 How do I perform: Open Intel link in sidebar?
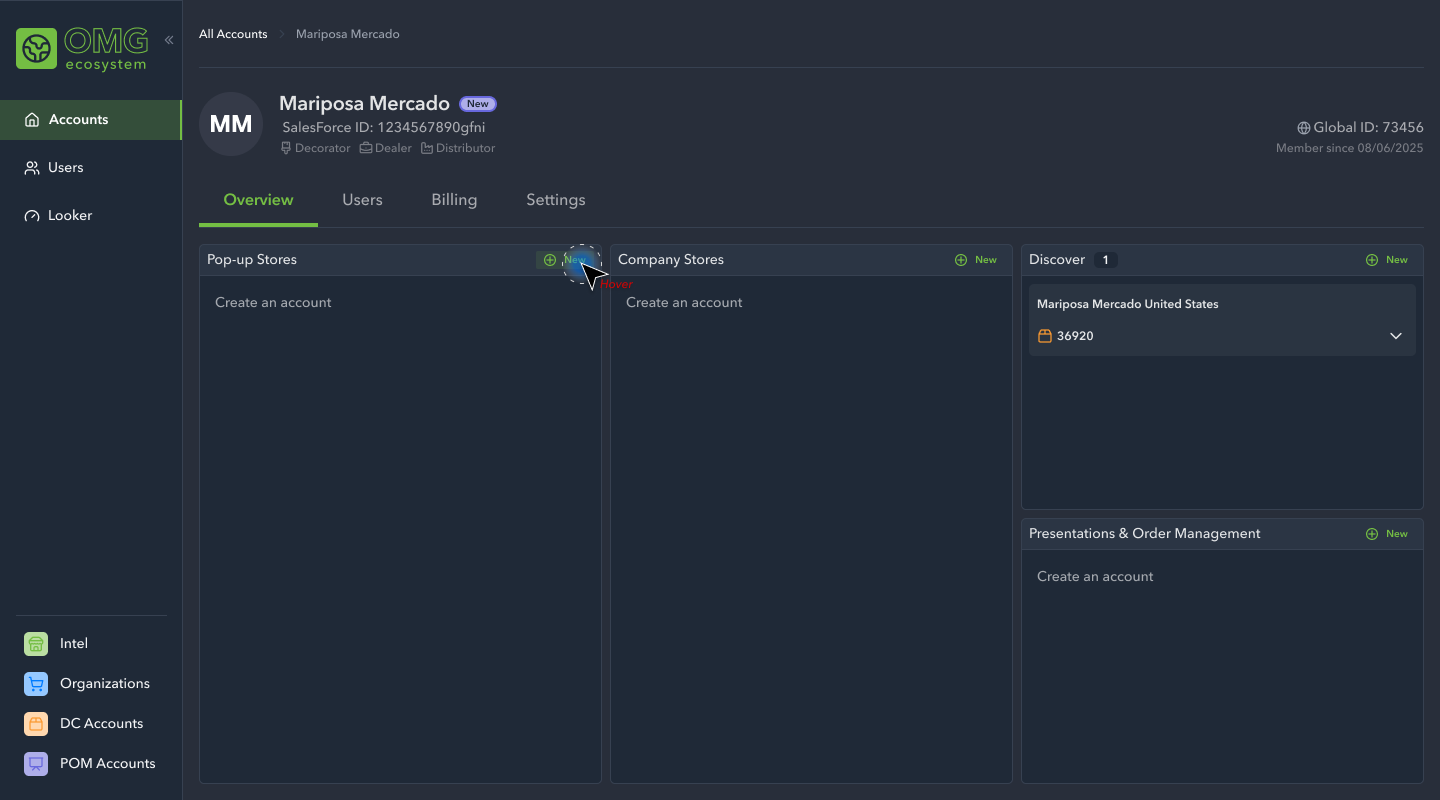coord(74,644)
